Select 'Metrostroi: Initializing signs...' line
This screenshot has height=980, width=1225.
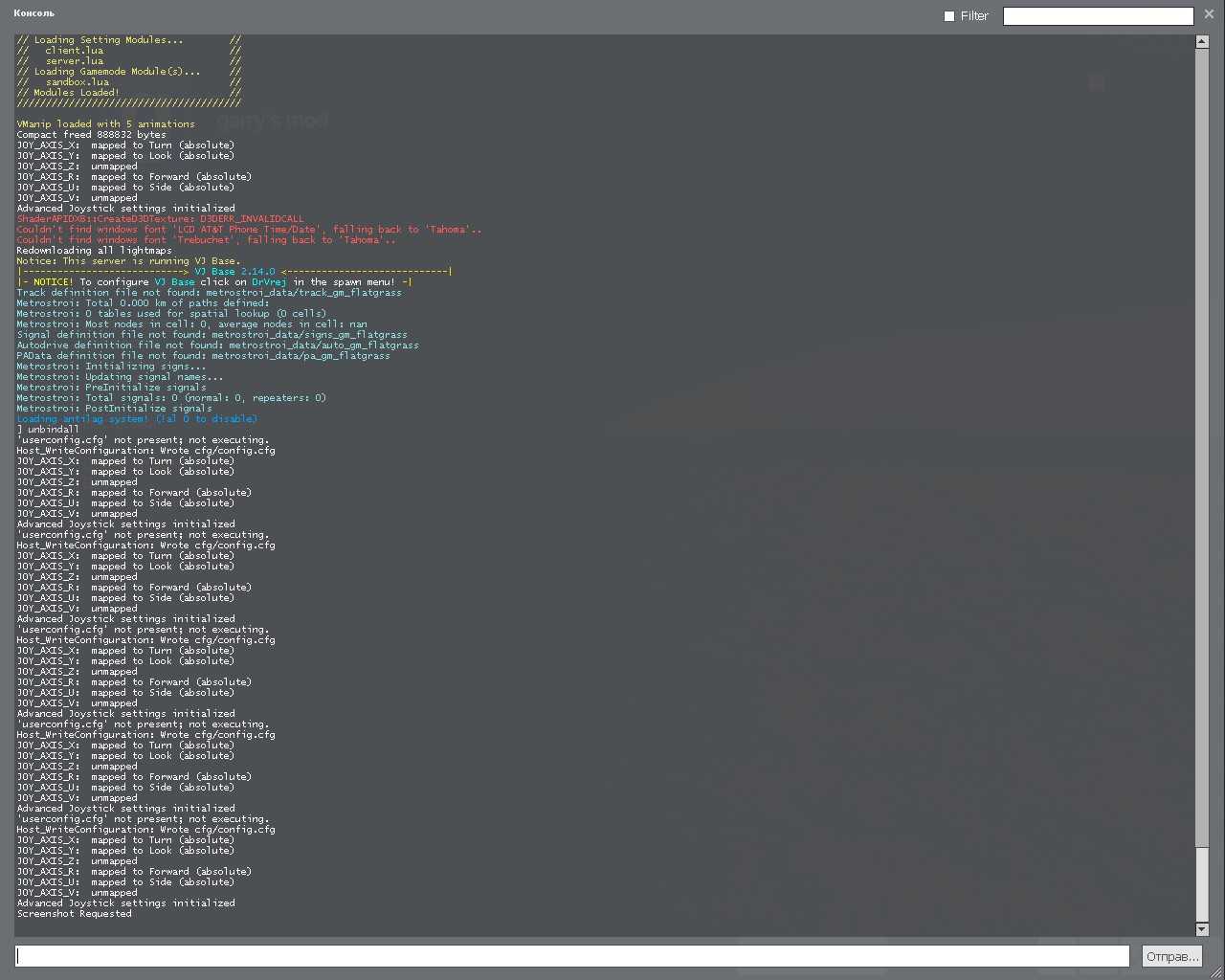click(111, 367)
